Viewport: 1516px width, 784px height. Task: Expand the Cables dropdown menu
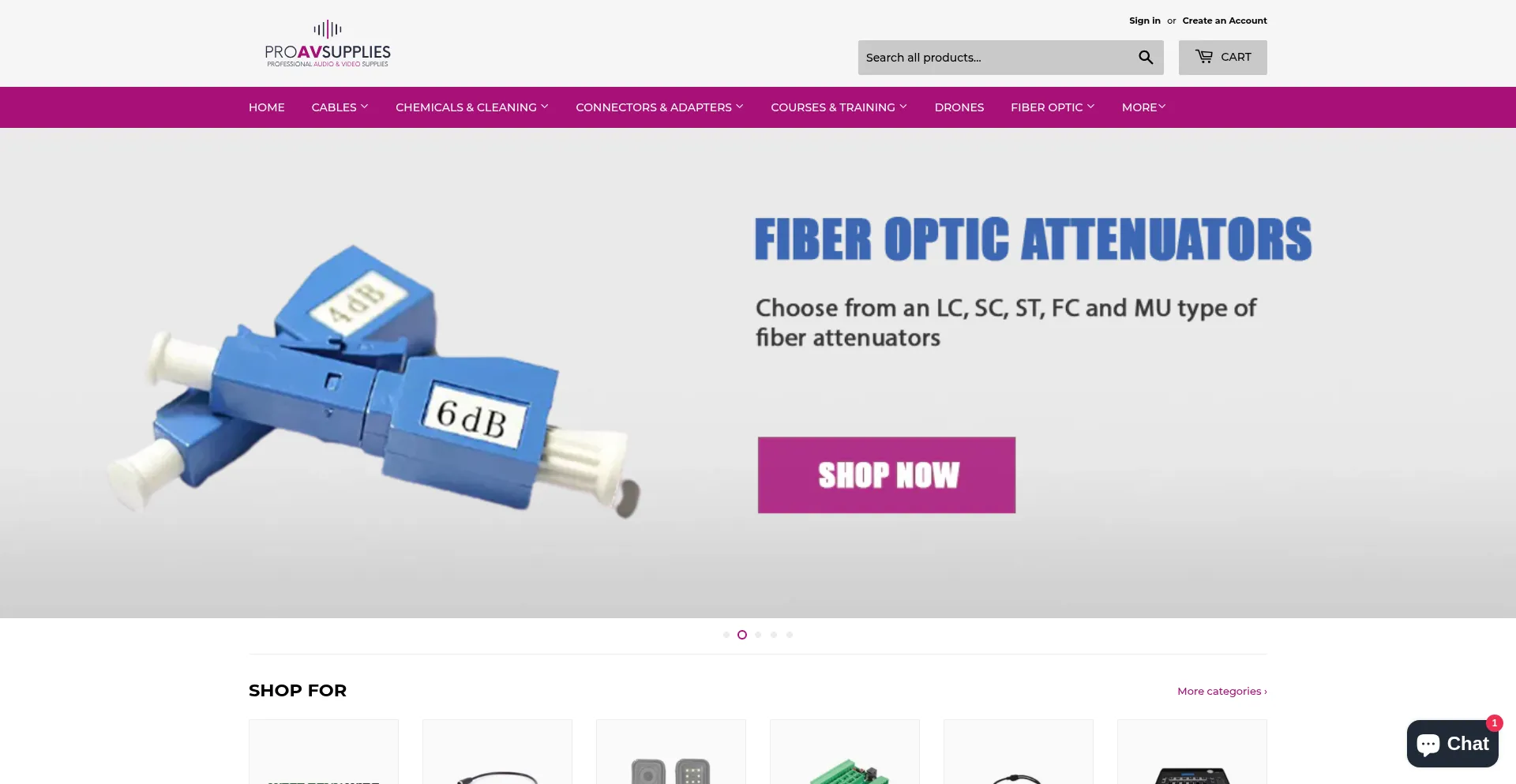tap(340, 107)
